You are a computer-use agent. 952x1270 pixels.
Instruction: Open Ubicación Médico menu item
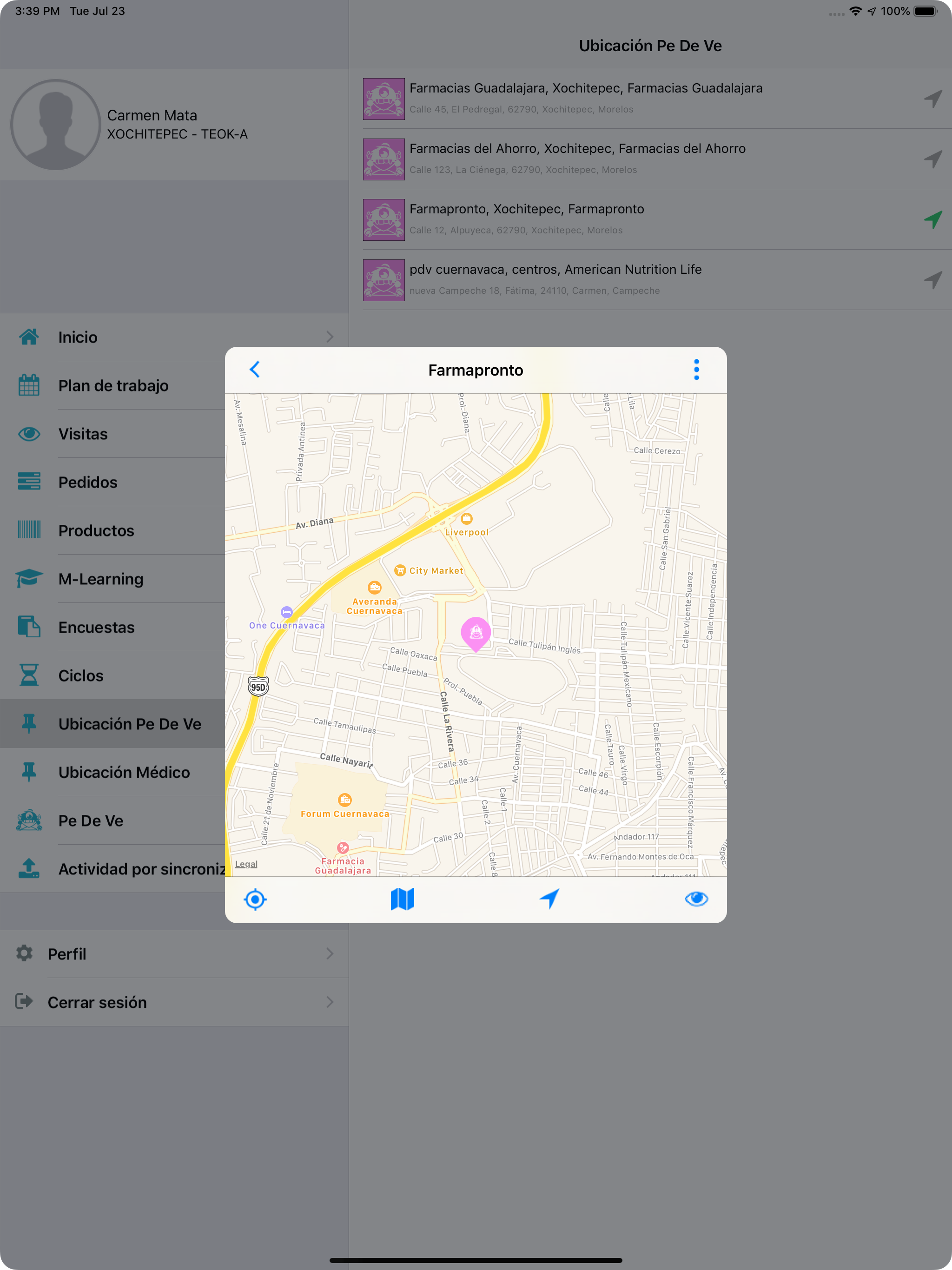pos(112,772)
